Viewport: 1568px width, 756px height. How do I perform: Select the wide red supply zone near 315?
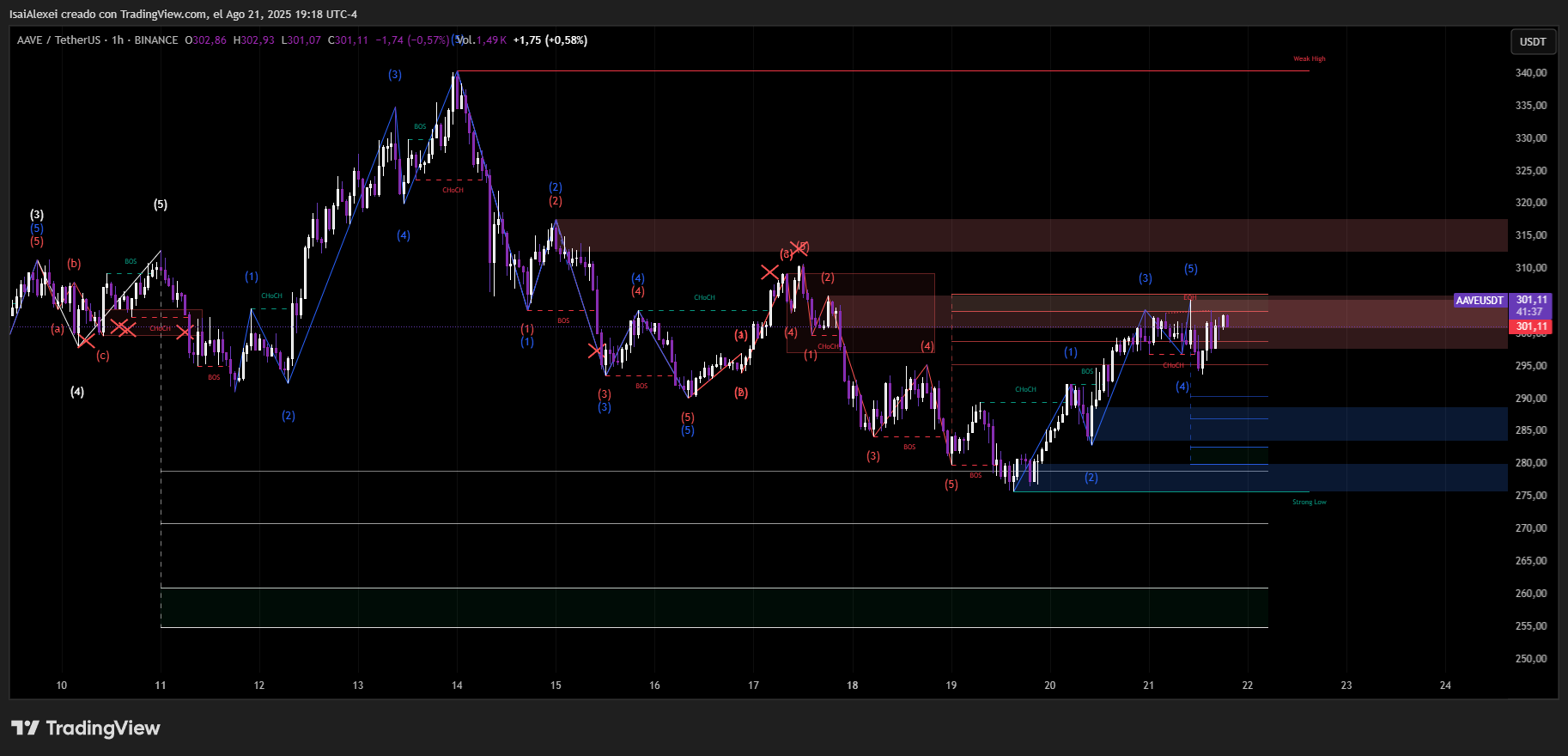[1030, 235]
